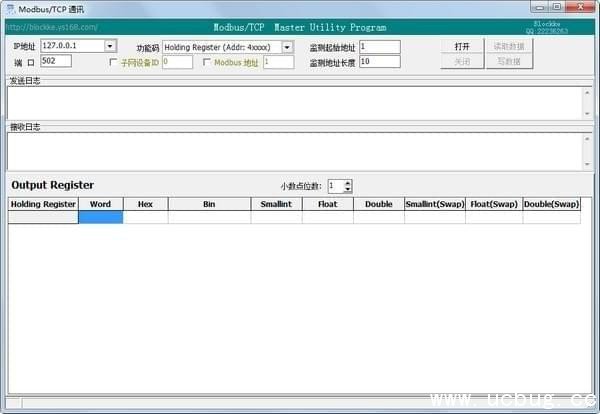Click the 发送日志 scrollbar up arrow
The width and height of the screenshot is (600, 414).
(587, 93)
